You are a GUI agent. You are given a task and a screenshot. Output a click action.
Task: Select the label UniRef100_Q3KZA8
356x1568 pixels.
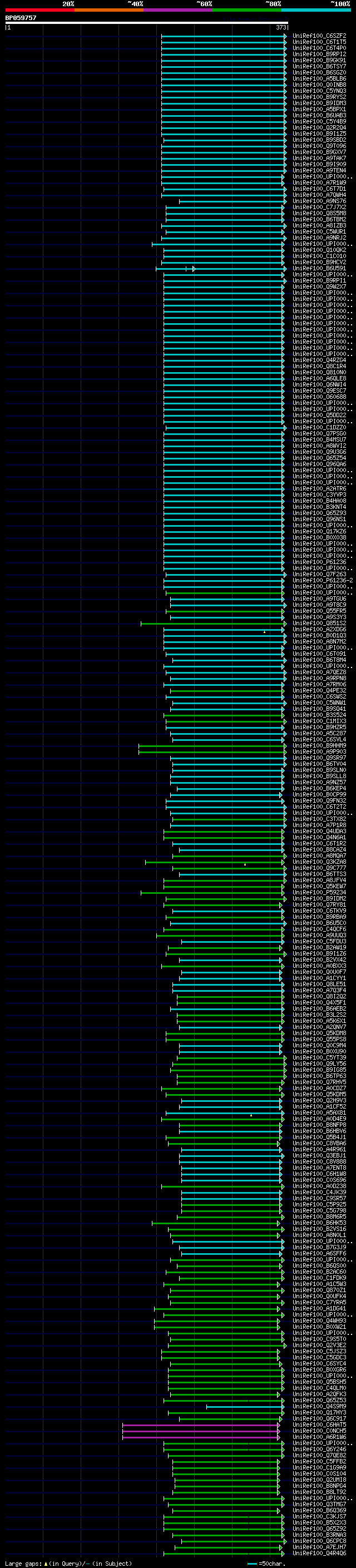tap(319, 862)
